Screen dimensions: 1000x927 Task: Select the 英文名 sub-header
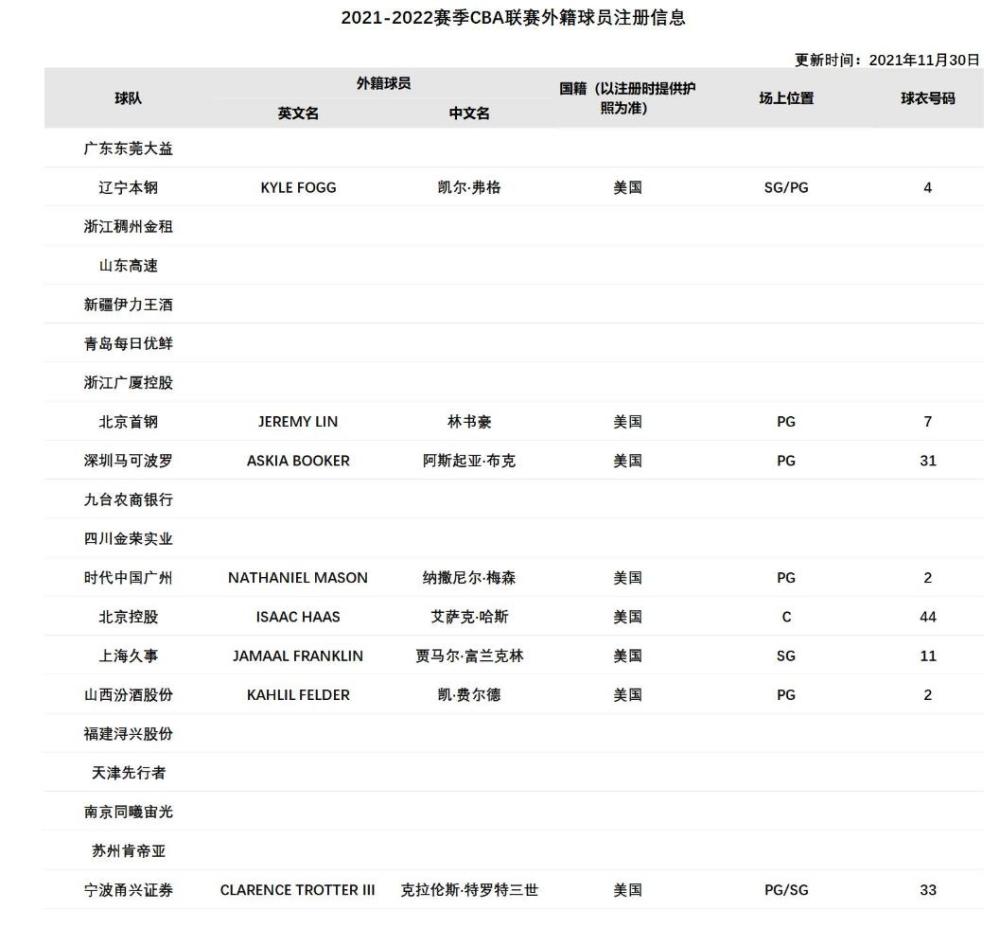point(298,113)
